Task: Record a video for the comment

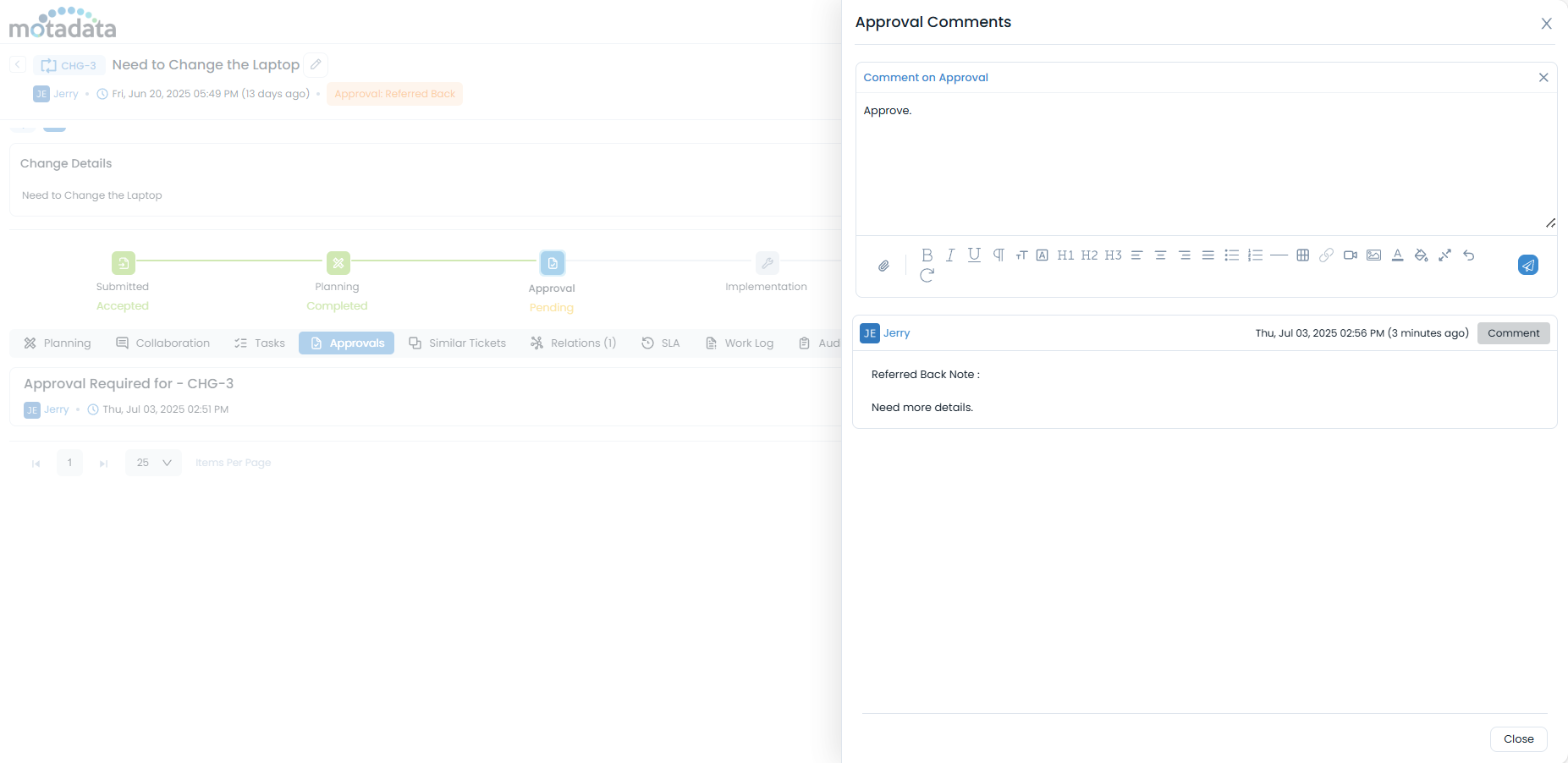Action: coord(1350,255)
